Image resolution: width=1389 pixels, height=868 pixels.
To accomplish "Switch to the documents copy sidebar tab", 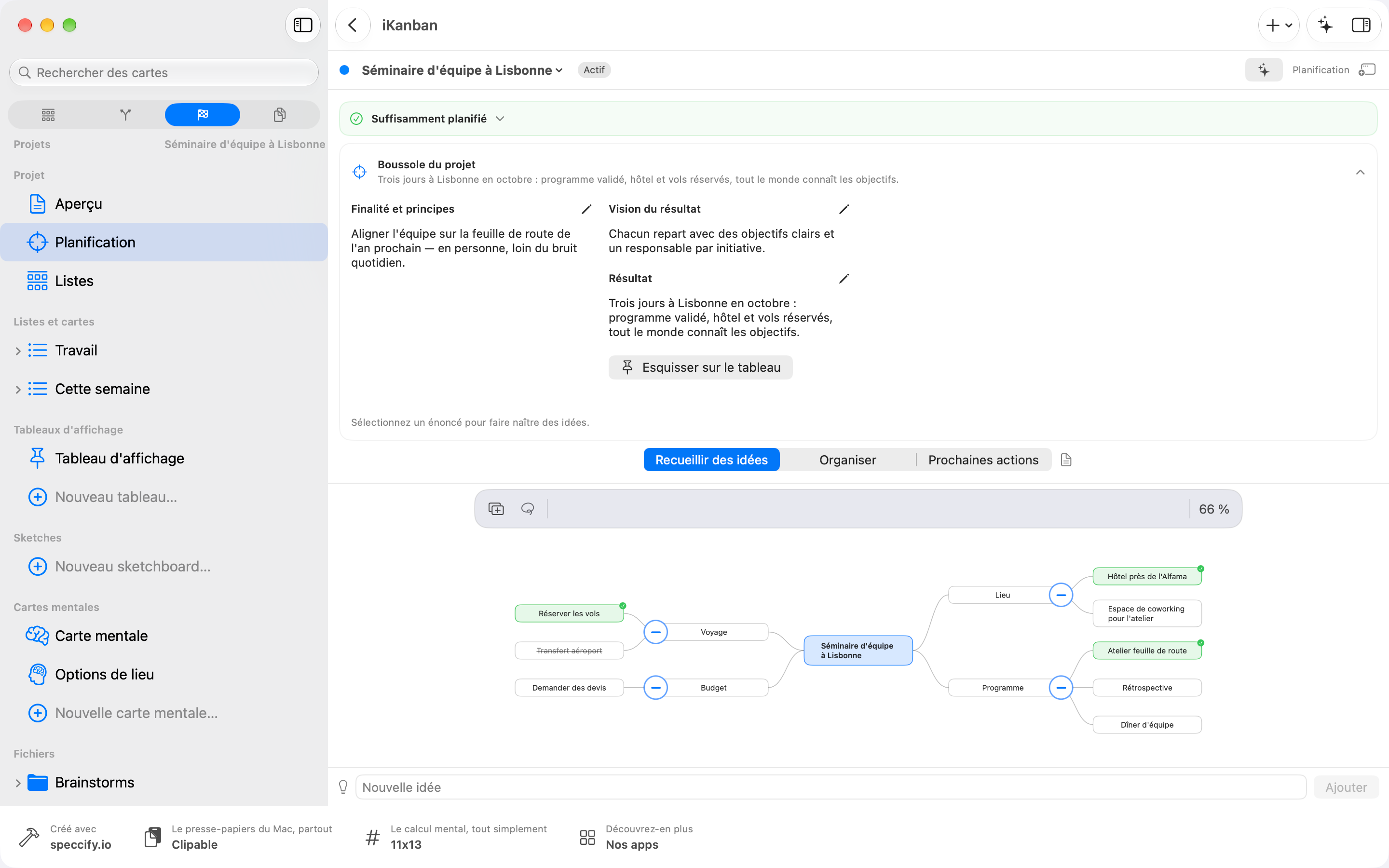I will [x=280, y=115].
